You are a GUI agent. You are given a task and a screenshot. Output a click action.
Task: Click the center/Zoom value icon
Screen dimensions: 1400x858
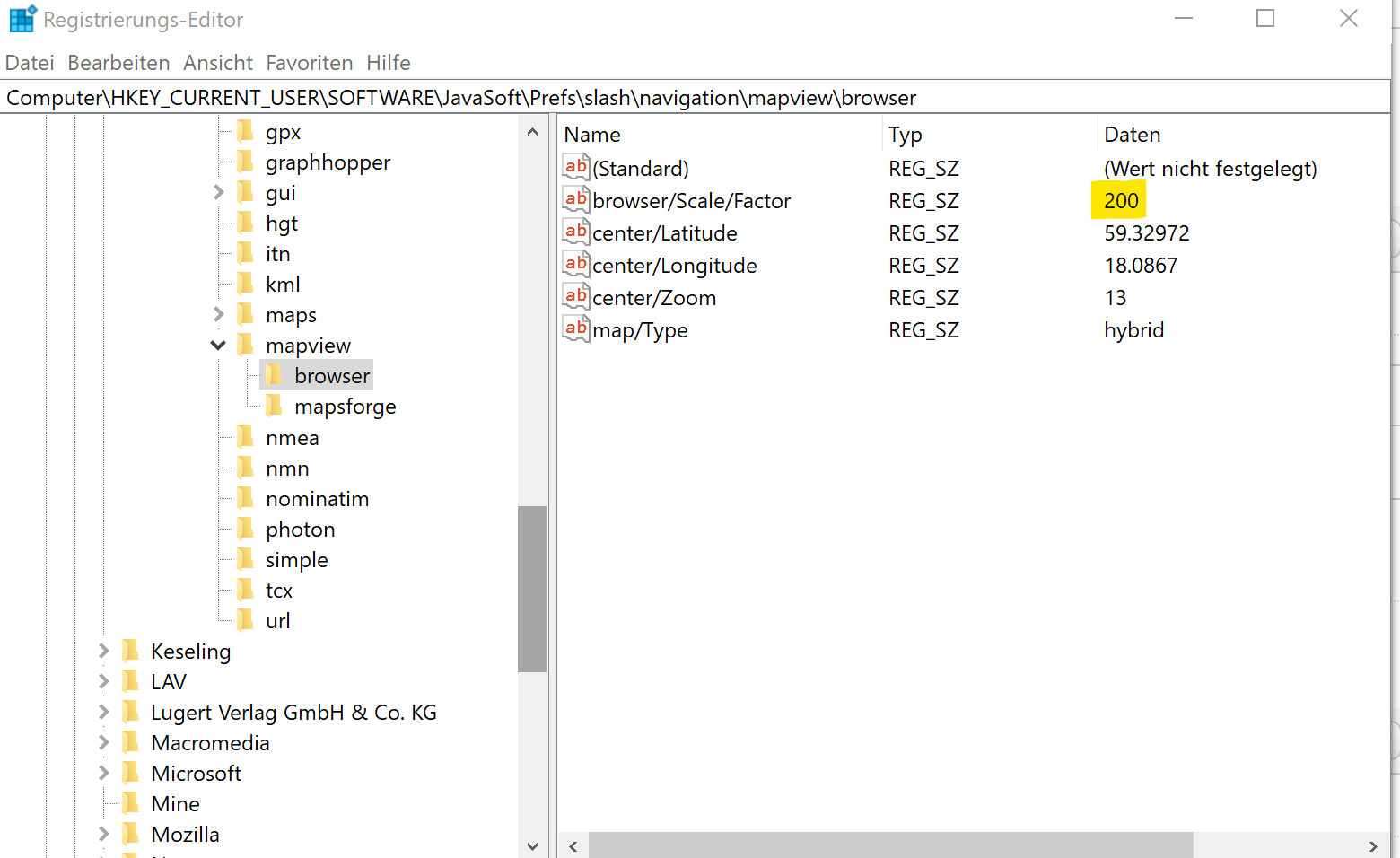pos(575,297)
